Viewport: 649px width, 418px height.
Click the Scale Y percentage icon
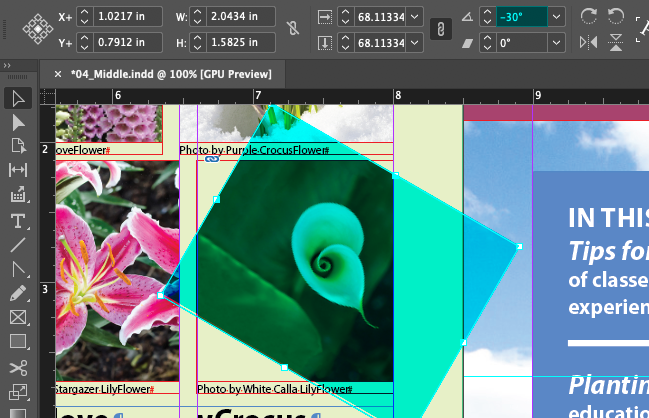point(325,43)
